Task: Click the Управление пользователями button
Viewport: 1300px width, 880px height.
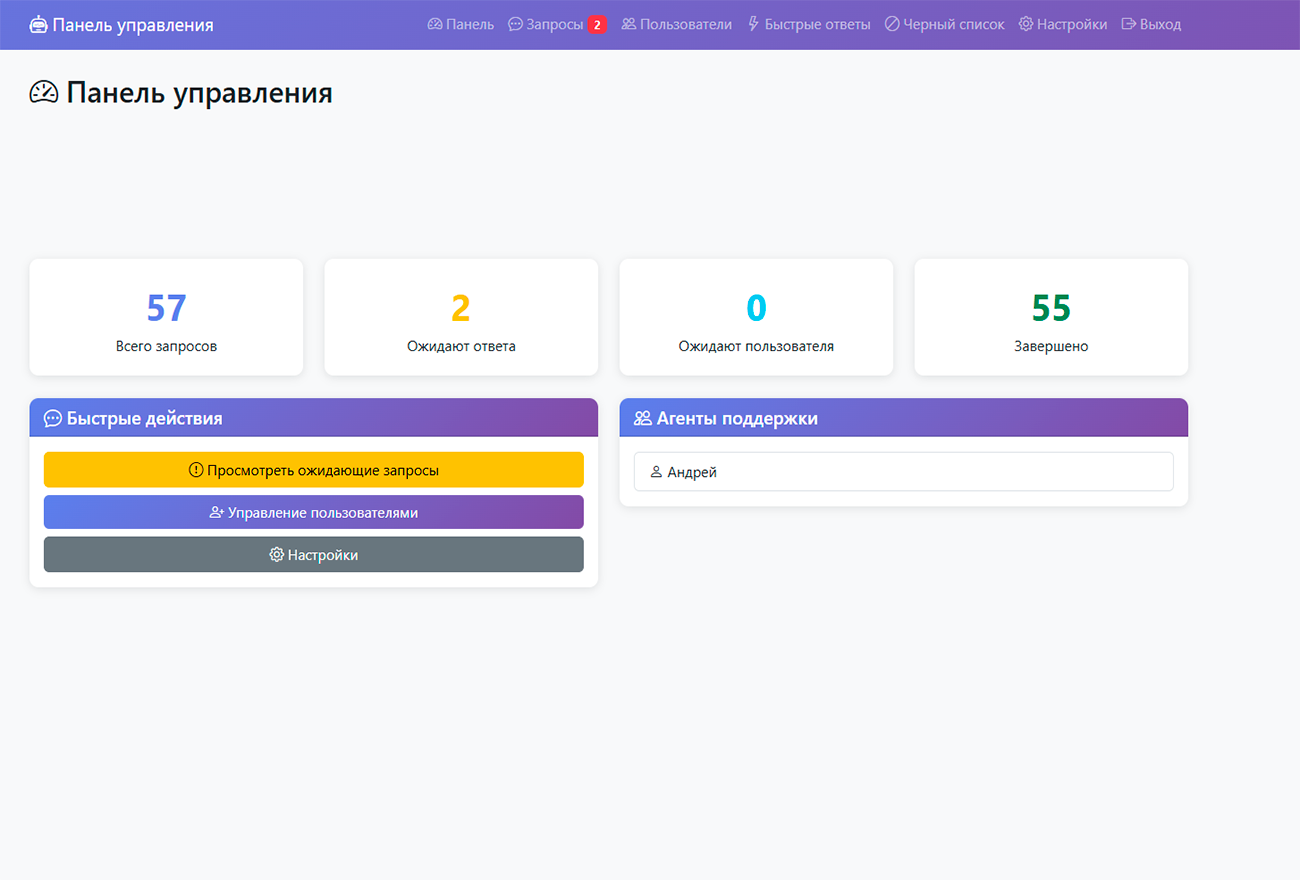Action: 313,512
